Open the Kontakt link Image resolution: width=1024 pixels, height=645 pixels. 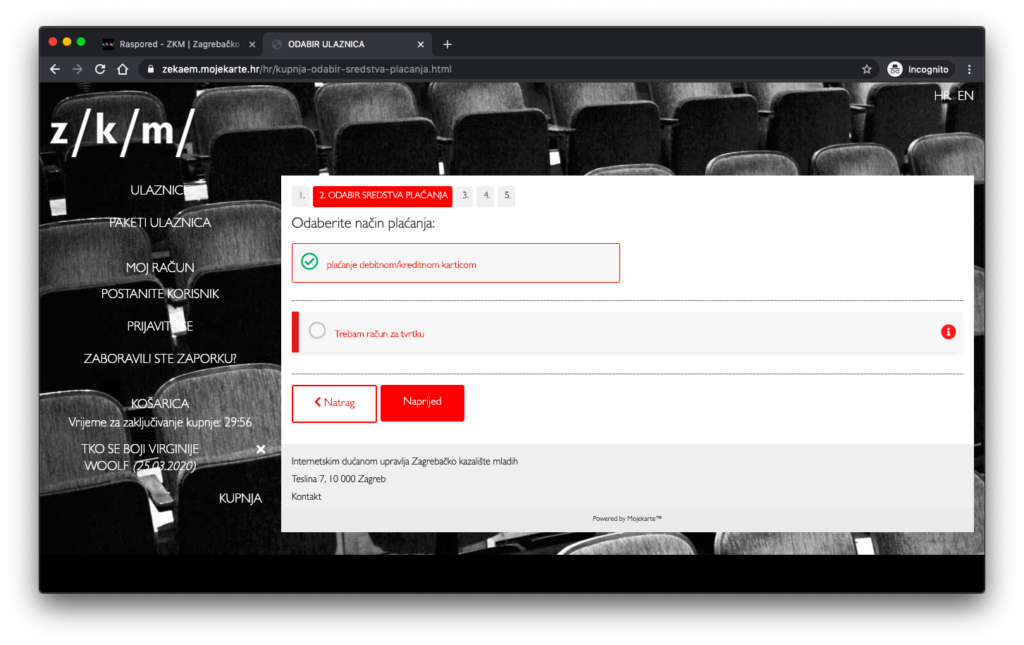pyautogui.click(x=306, y=496)
